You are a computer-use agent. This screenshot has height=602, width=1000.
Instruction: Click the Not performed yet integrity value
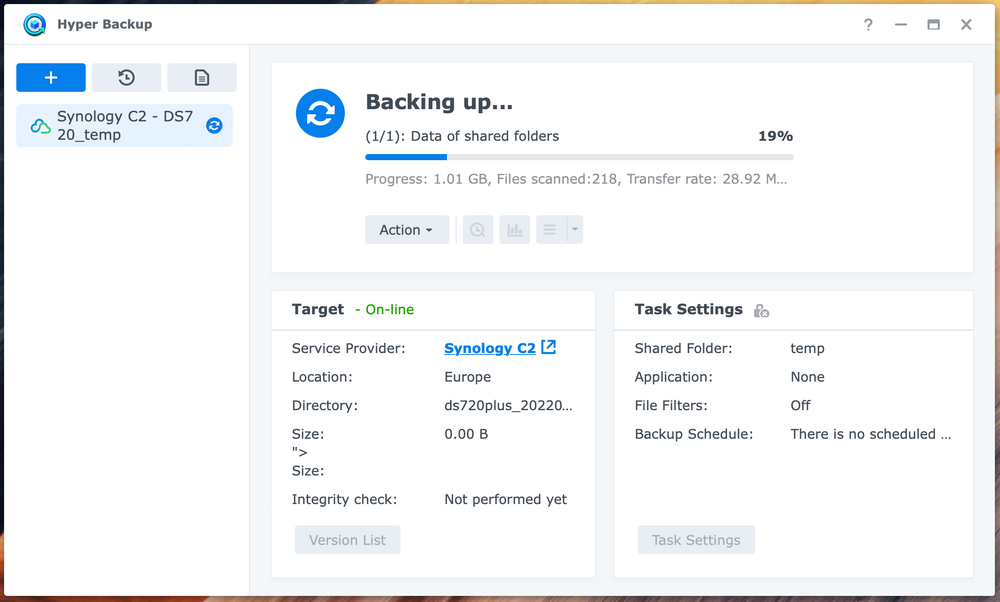(x=505, y=499)
